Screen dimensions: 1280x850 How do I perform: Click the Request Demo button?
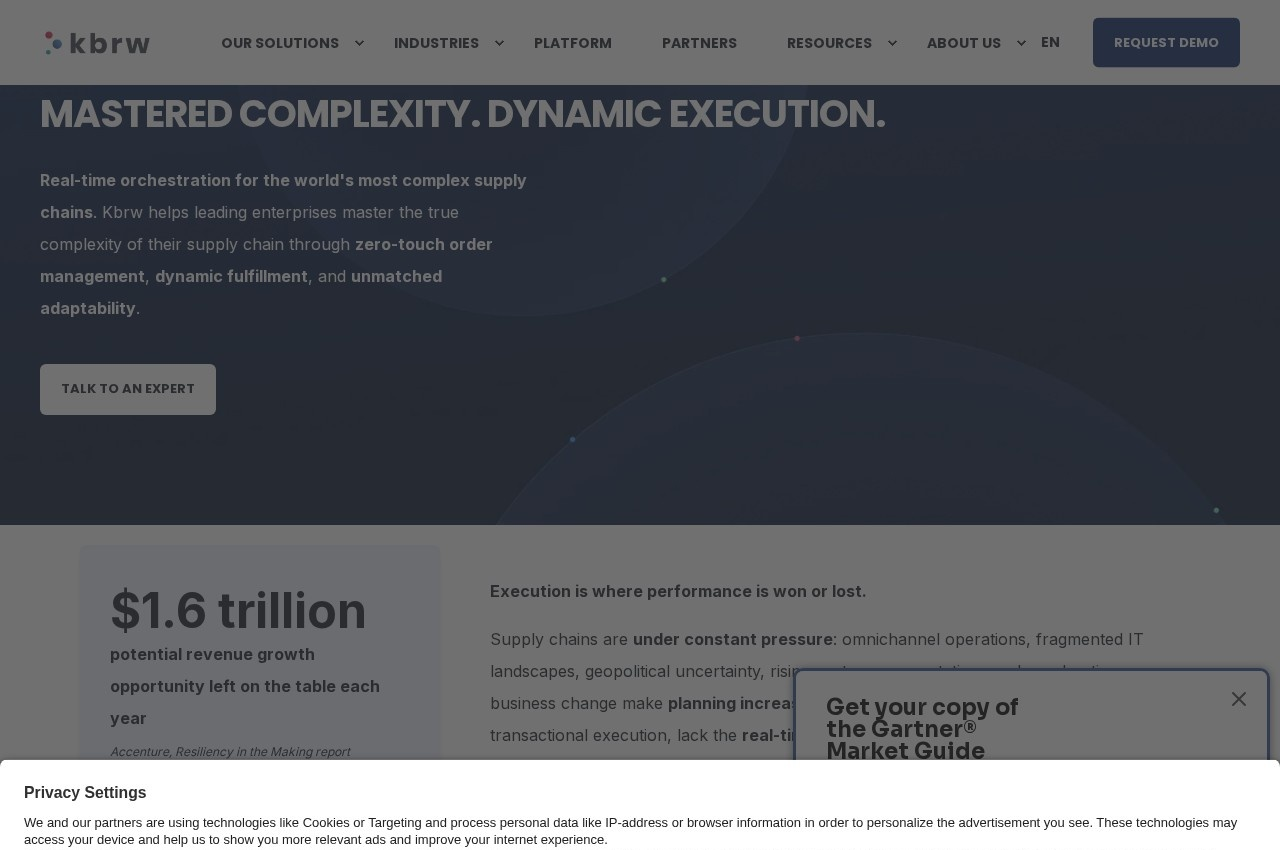tap(1166, 42)
